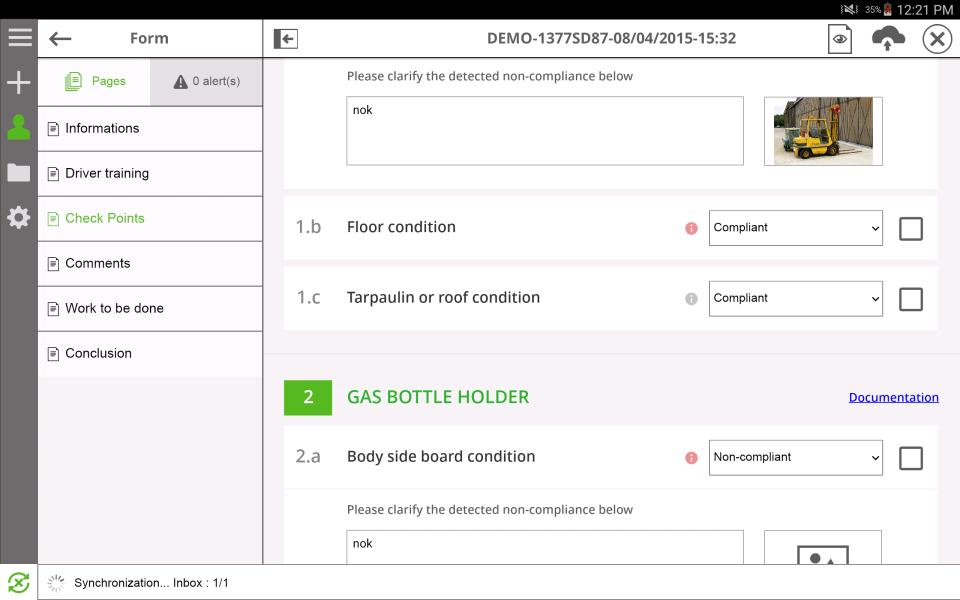
Task: Preview the form document with the eye icon
Action: click(x=839, y=39)
